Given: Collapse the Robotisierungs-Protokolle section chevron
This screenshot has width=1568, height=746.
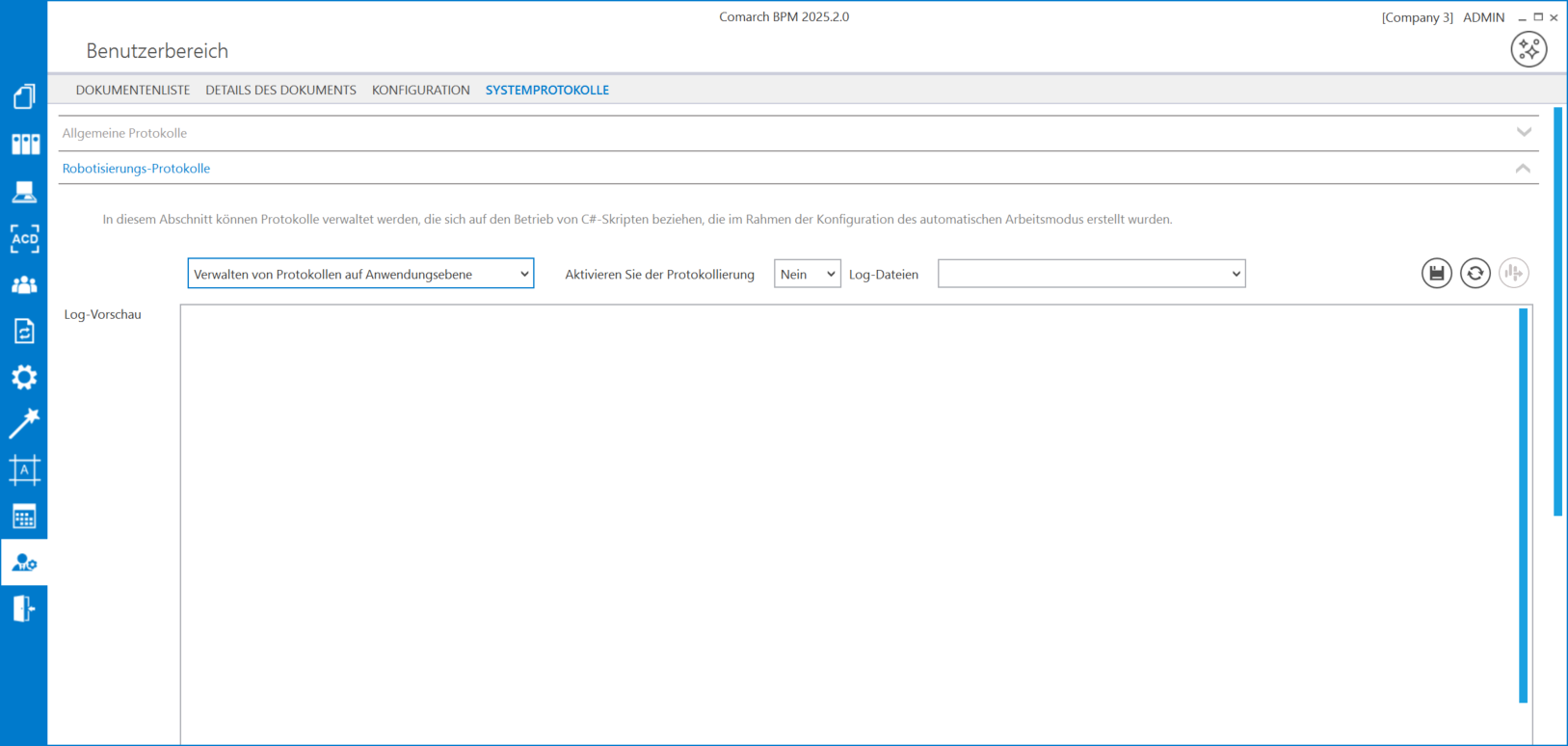Looking at the screenshot, I should (1523, 169).
